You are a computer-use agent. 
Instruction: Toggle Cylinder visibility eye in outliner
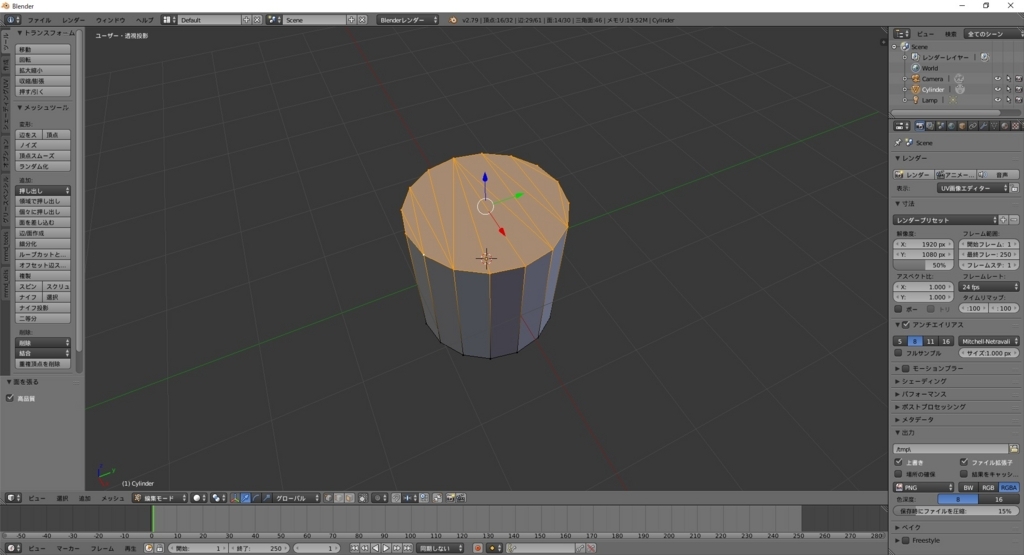[997, 89]
